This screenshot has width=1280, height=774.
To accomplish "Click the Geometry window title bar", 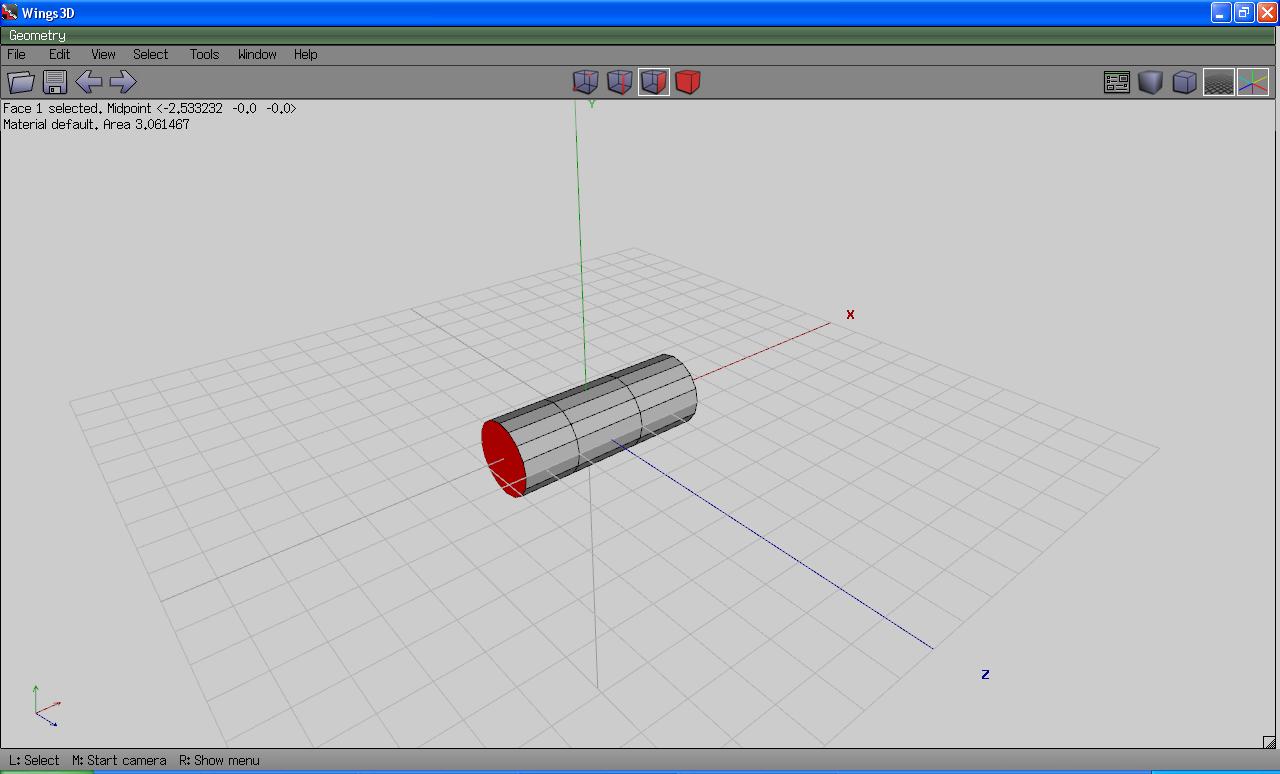I will (640, 35).
